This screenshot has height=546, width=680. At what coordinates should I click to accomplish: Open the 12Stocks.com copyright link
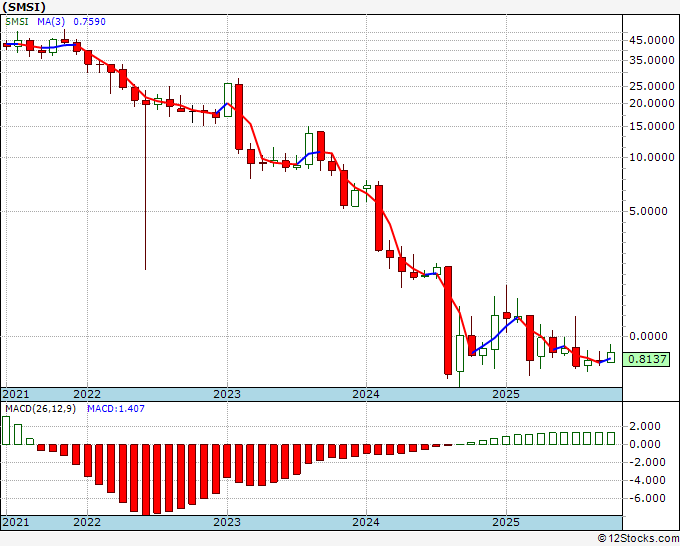(x=638, y=539)
